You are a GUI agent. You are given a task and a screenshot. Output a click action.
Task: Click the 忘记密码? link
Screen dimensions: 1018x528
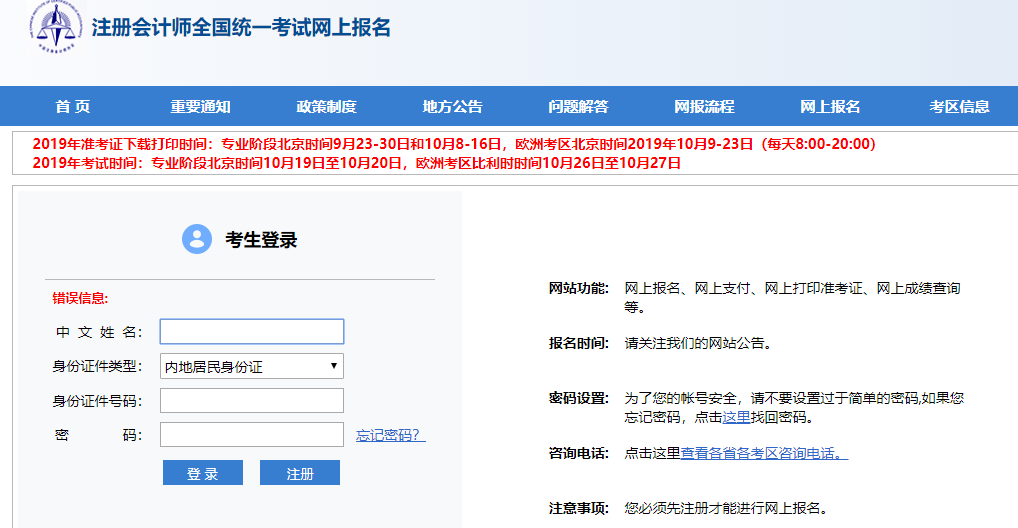coord(390,435)
